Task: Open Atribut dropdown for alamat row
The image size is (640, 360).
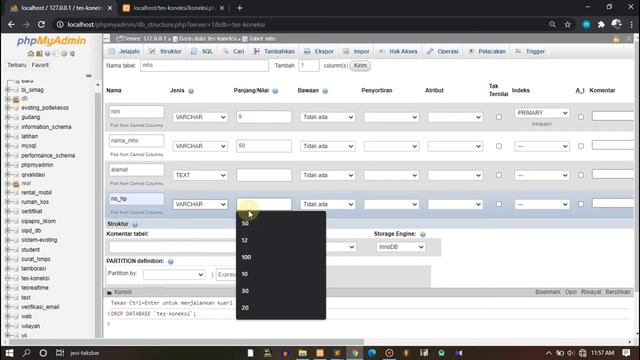Action: [455, 175]
